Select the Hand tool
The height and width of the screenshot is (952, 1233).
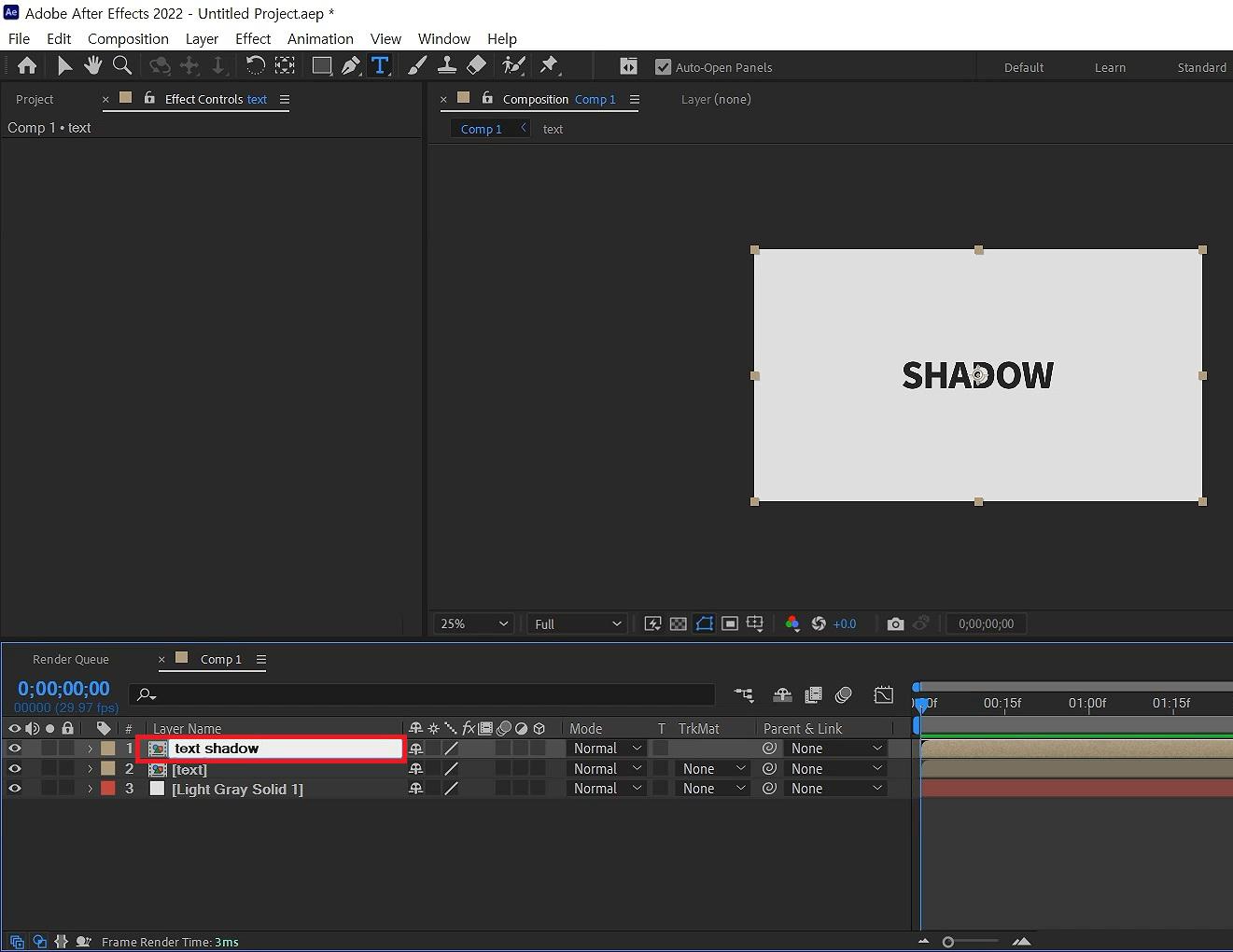point(92,65)
